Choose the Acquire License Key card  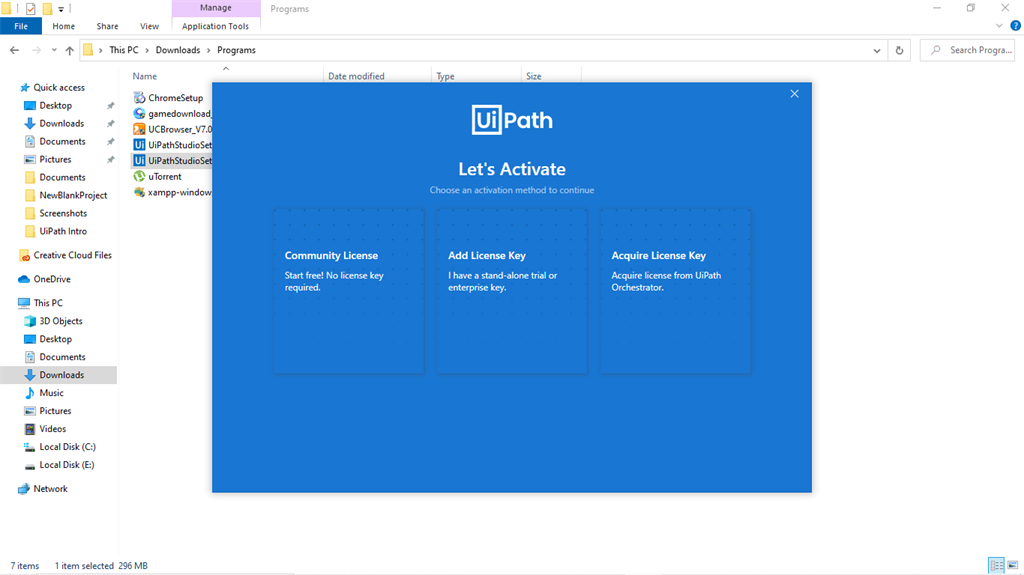(x=675, y=291)
